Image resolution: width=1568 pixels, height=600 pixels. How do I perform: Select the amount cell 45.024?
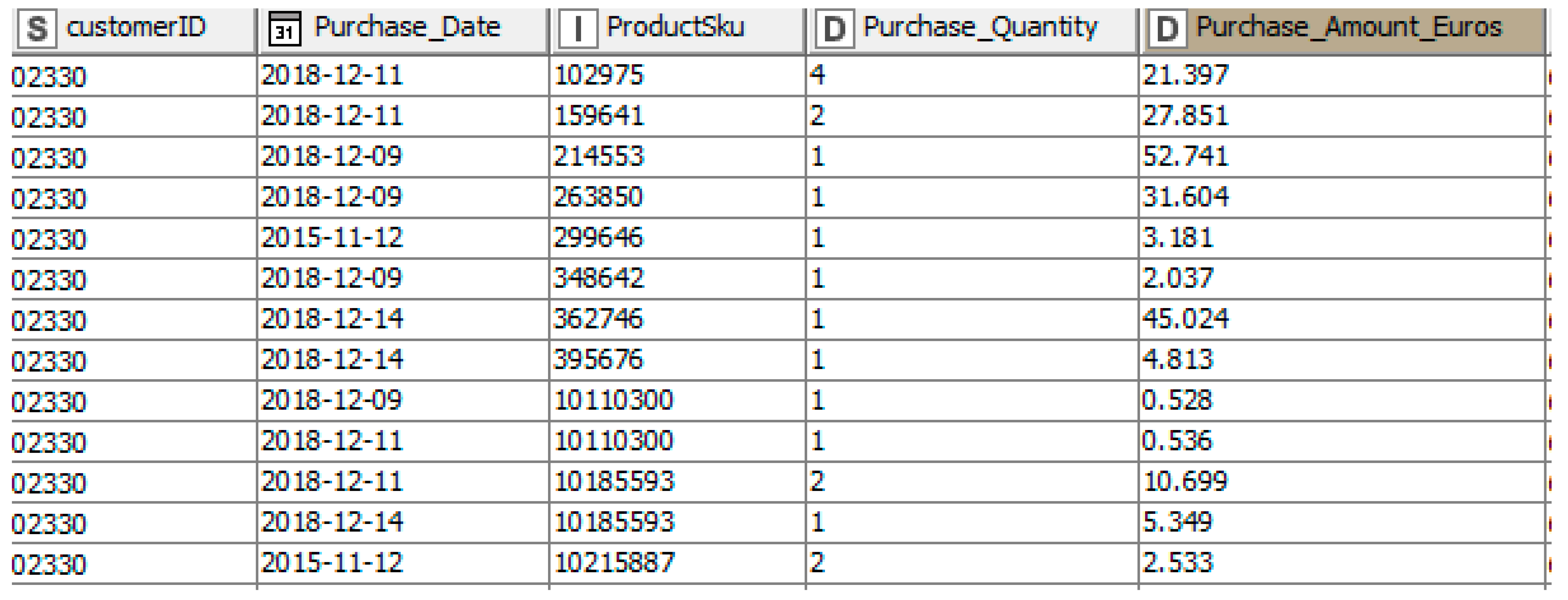1186,319
